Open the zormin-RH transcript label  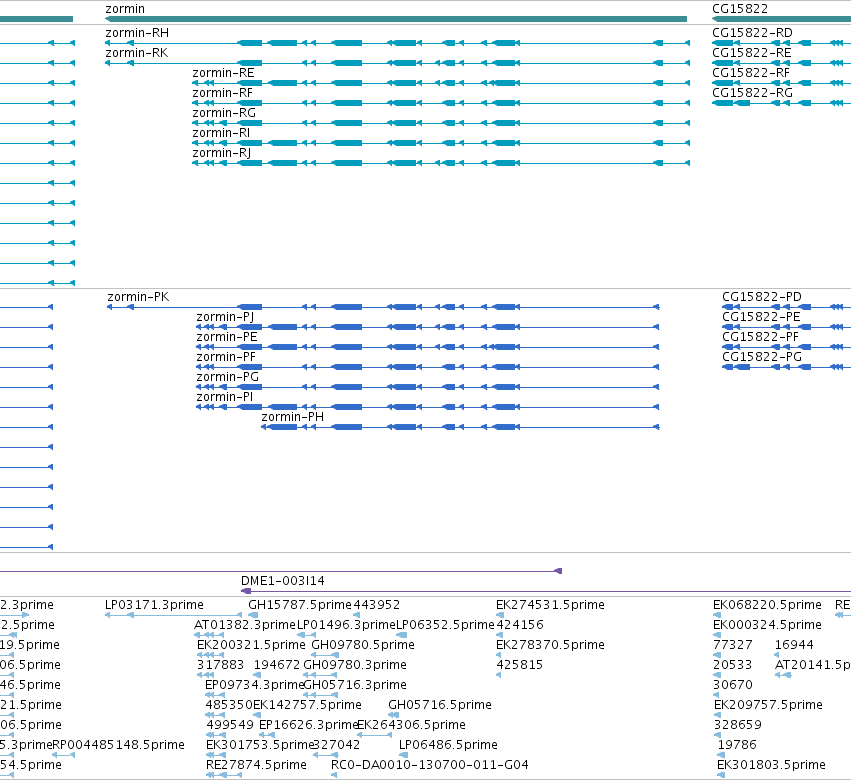137,33
